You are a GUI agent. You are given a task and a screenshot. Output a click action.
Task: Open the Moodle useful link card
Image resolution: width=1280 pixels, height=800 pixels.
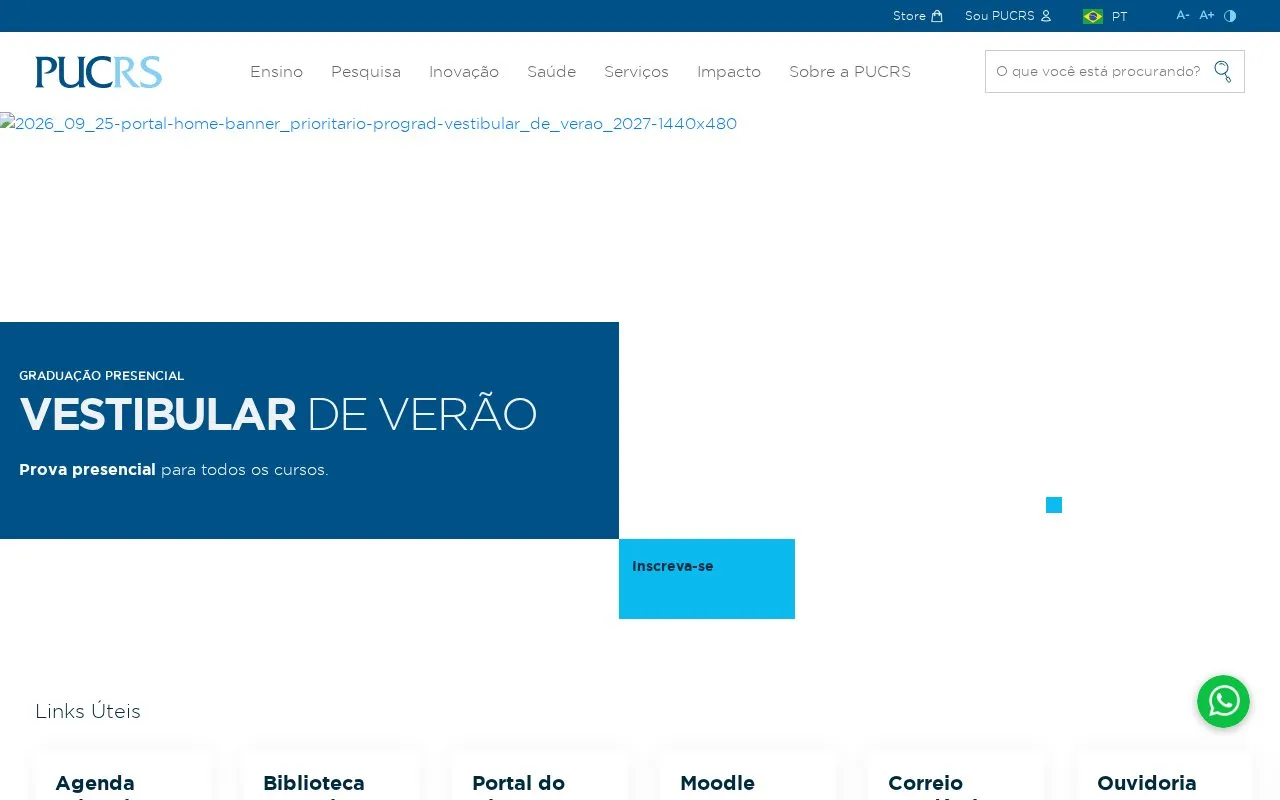[x=748, y=776]
